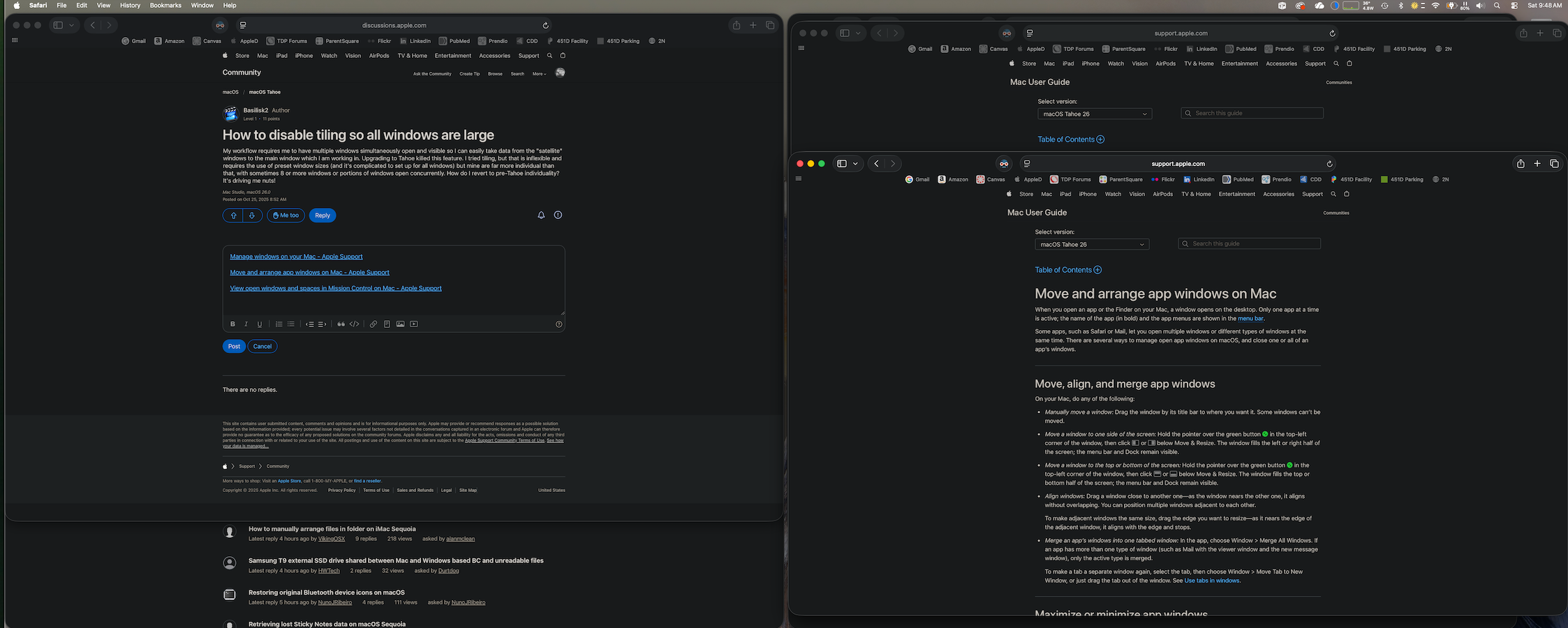Insert a bulleted list in the reply editor
The width and height of the screenshot is (1568, 628).
(291, 324)
